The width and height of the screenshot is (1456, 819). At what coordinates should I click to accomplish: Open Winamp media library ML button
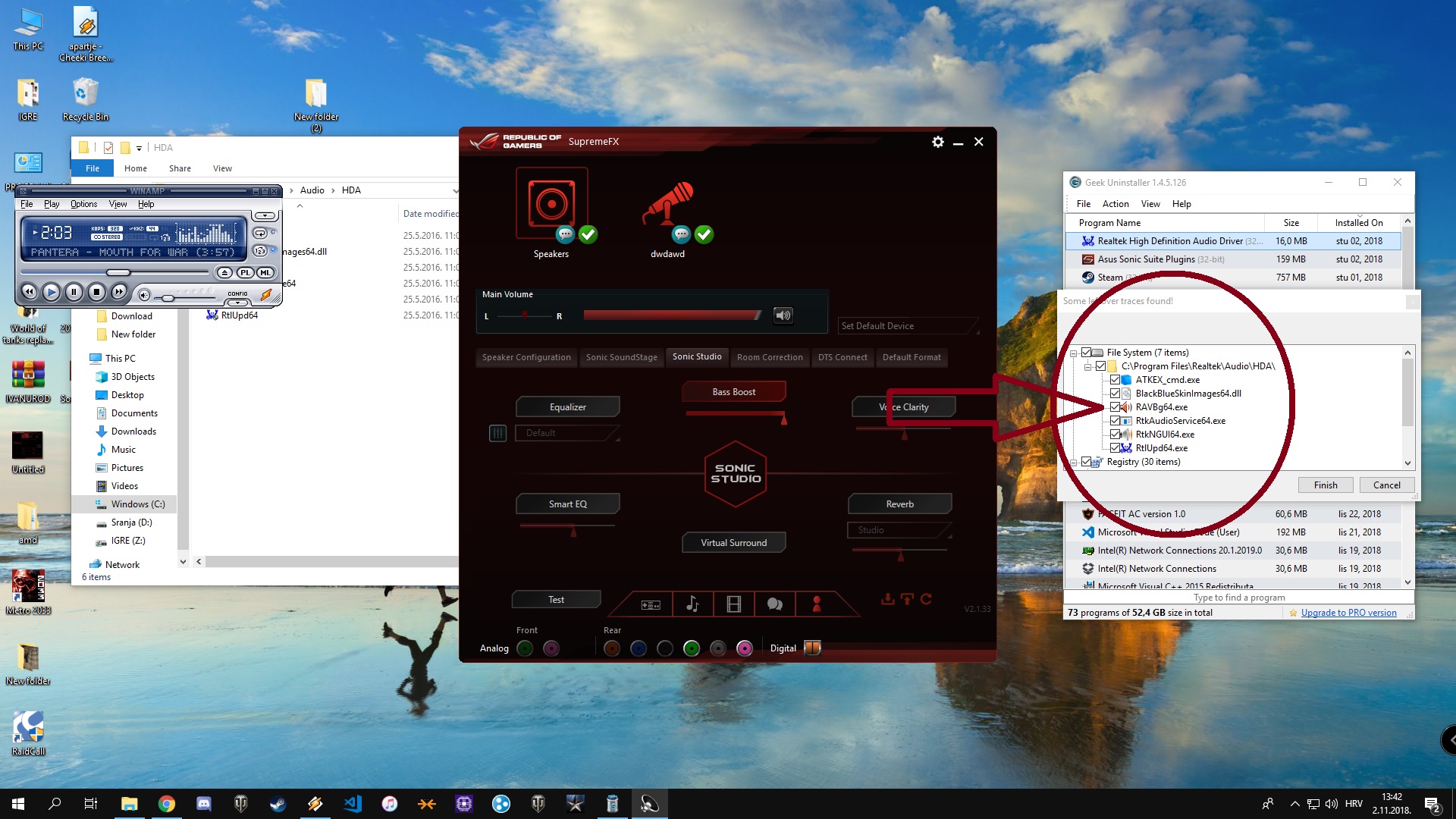(265, 273)
